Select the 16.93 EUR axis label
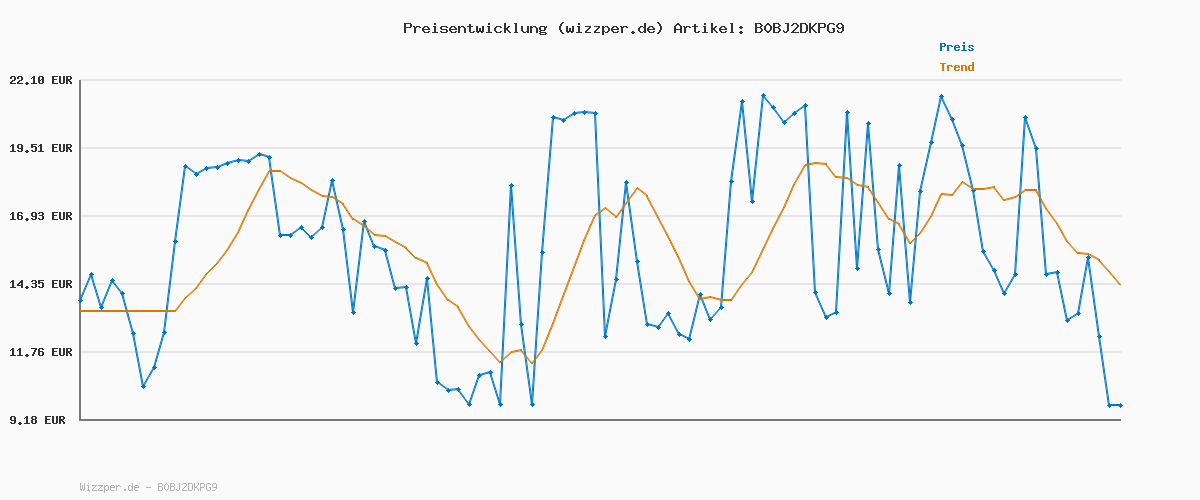The image size is (1200, 500). pyautogui.click(x=41, y=216)
